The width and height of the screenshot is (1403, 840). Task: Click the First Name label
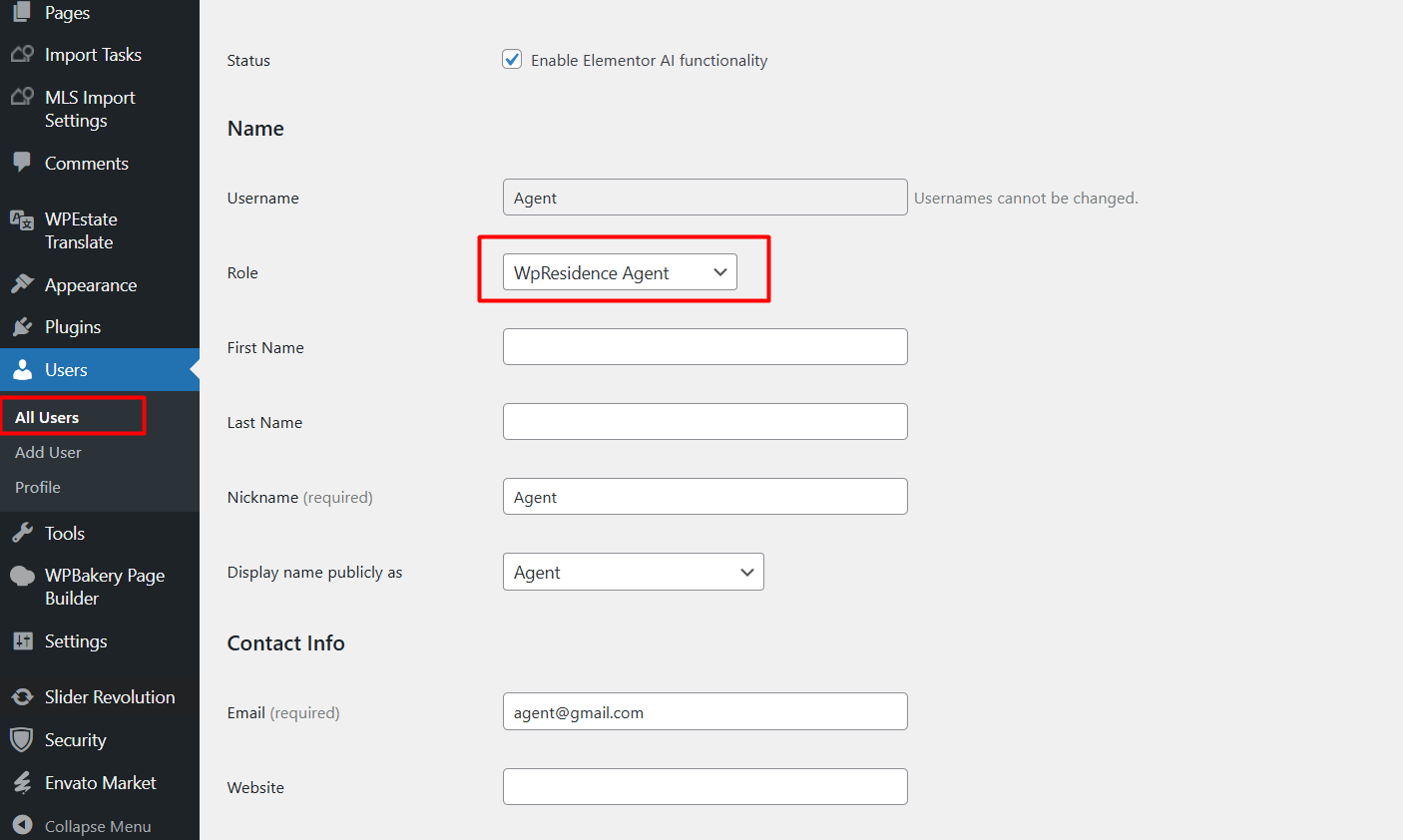coord(265,347)
